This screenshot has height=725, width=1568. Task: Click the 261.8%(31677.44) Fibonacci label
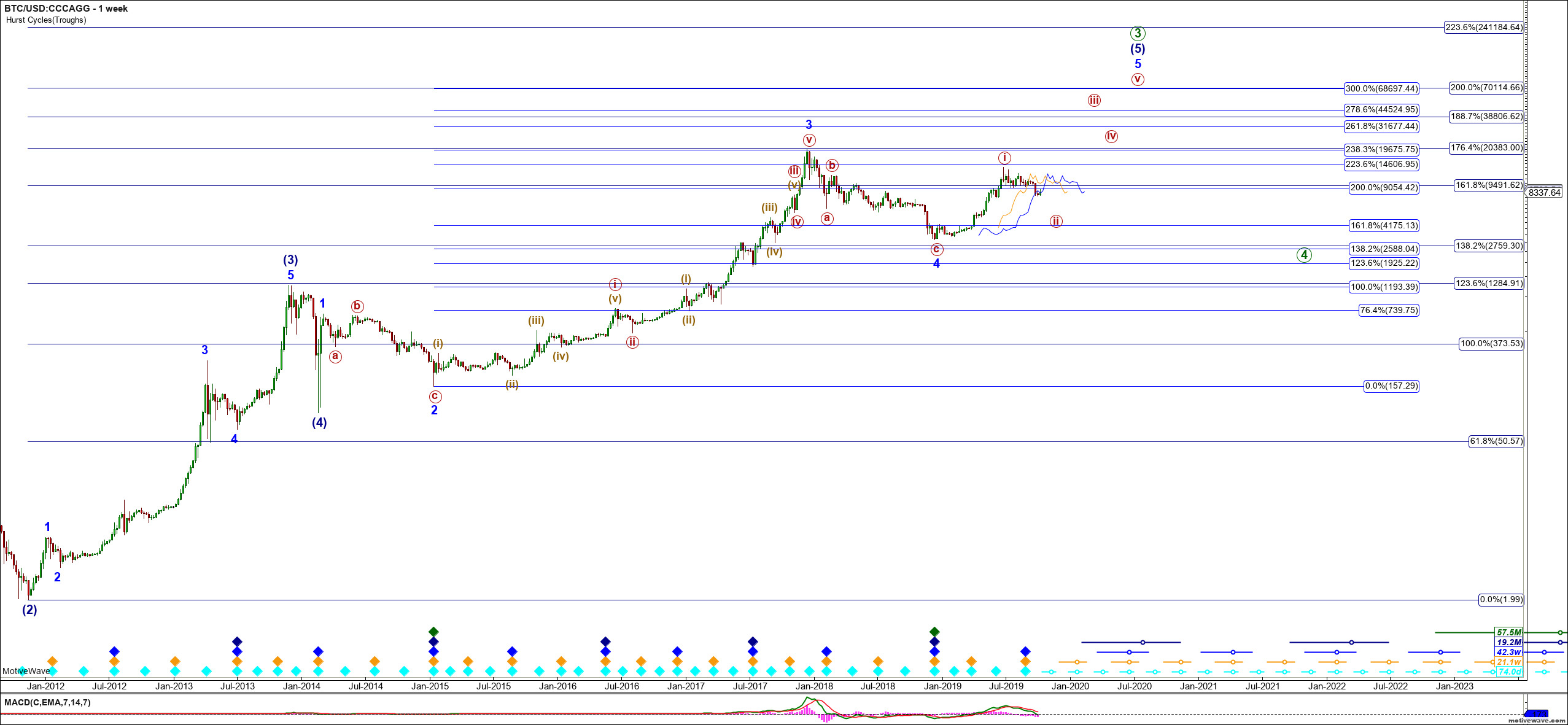click(1381, 126)
